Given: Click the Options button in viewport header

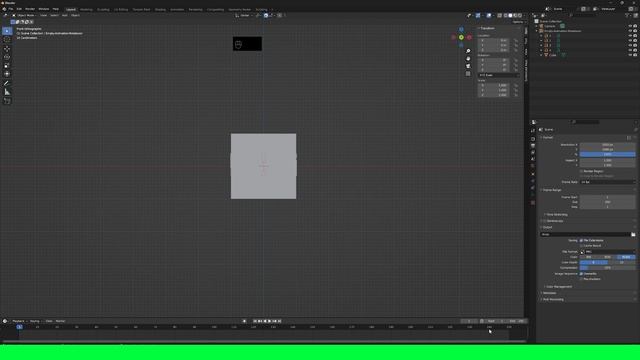Looking at the screenshot, I should [518, 22].
